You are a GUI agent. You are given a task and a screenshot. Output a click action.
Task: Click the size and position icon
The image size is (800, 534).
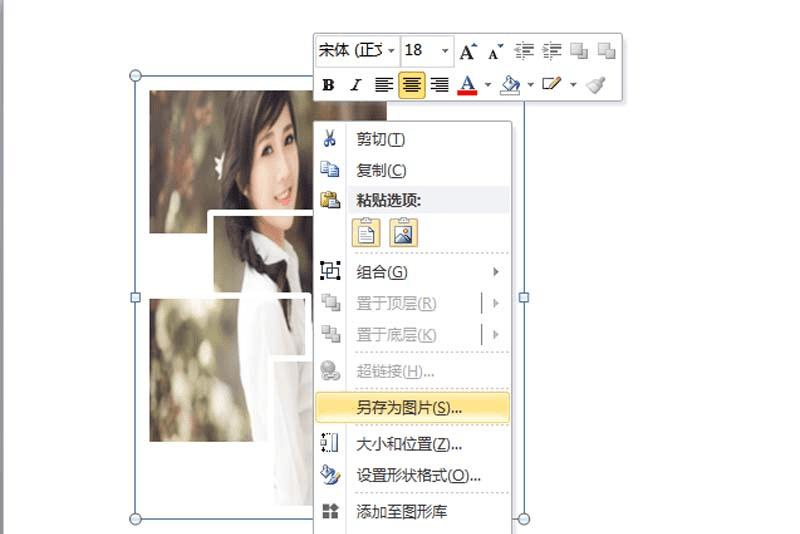click(x=330, y=443)
